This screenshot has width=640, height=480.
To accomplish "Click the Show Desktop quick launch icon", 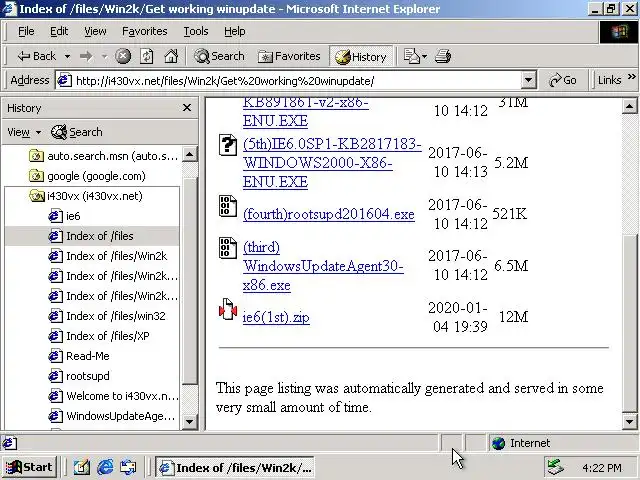I will coord(82,467).
